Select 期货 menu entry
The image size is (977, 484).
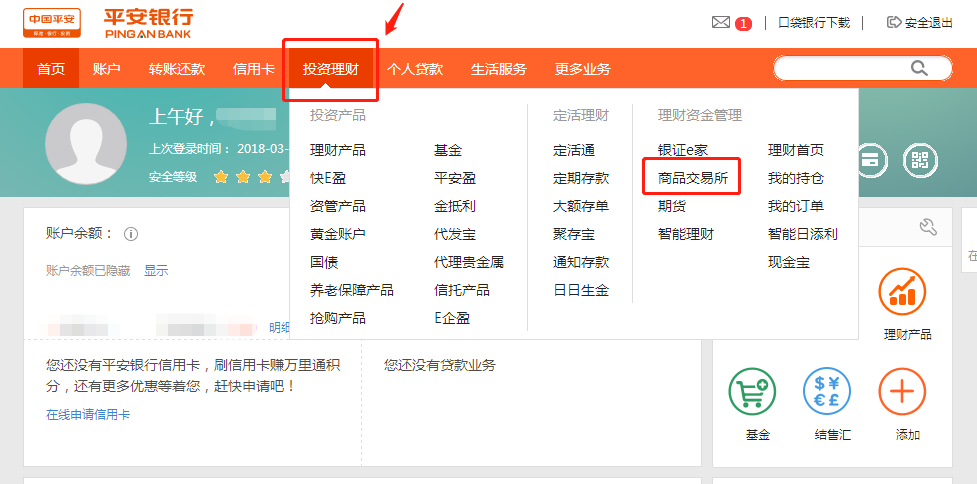(x=672, y=206)
